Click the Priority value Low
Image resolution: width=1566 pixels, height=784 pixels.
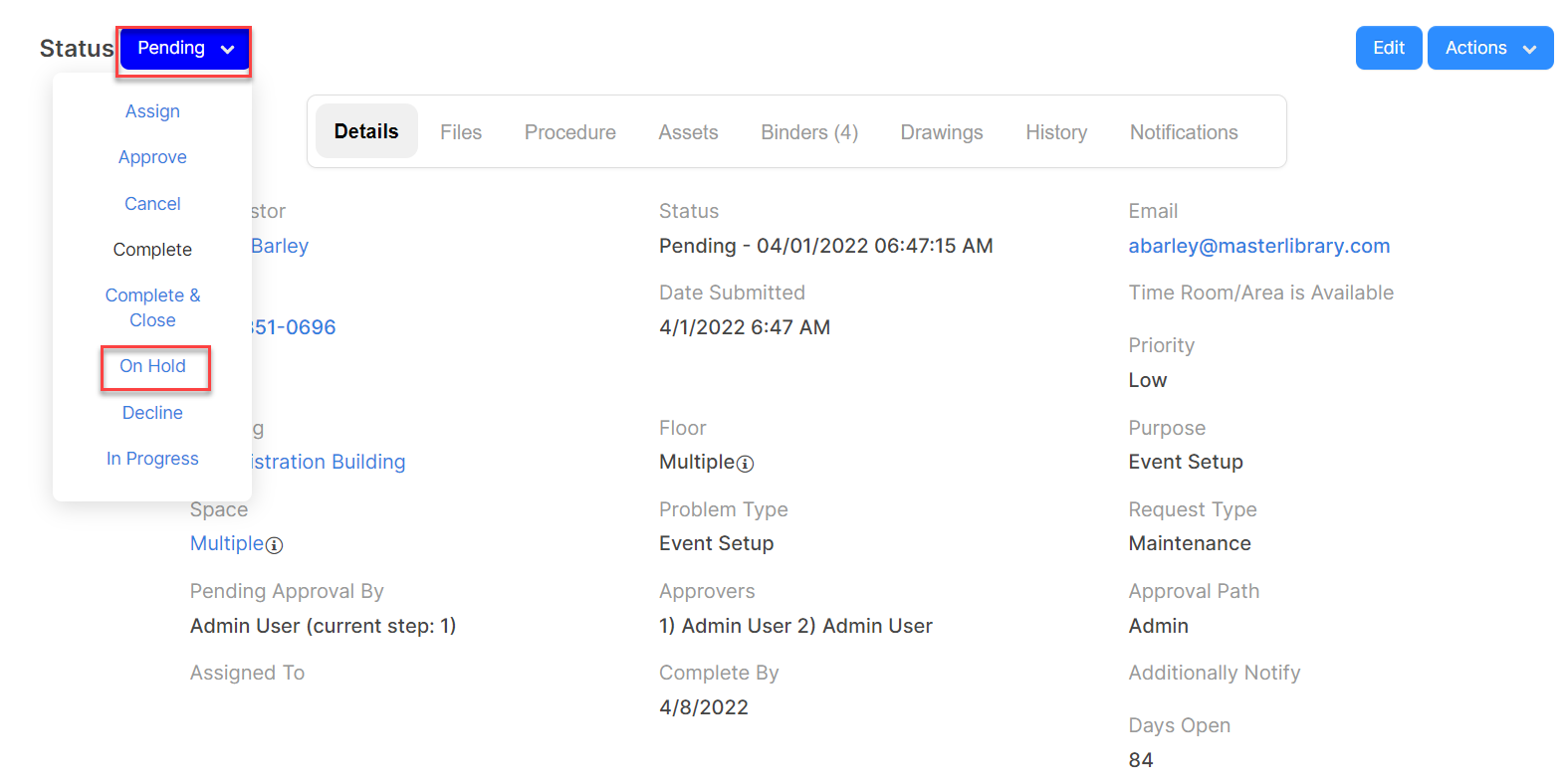pyautogui.click(x=1148, y=380)
